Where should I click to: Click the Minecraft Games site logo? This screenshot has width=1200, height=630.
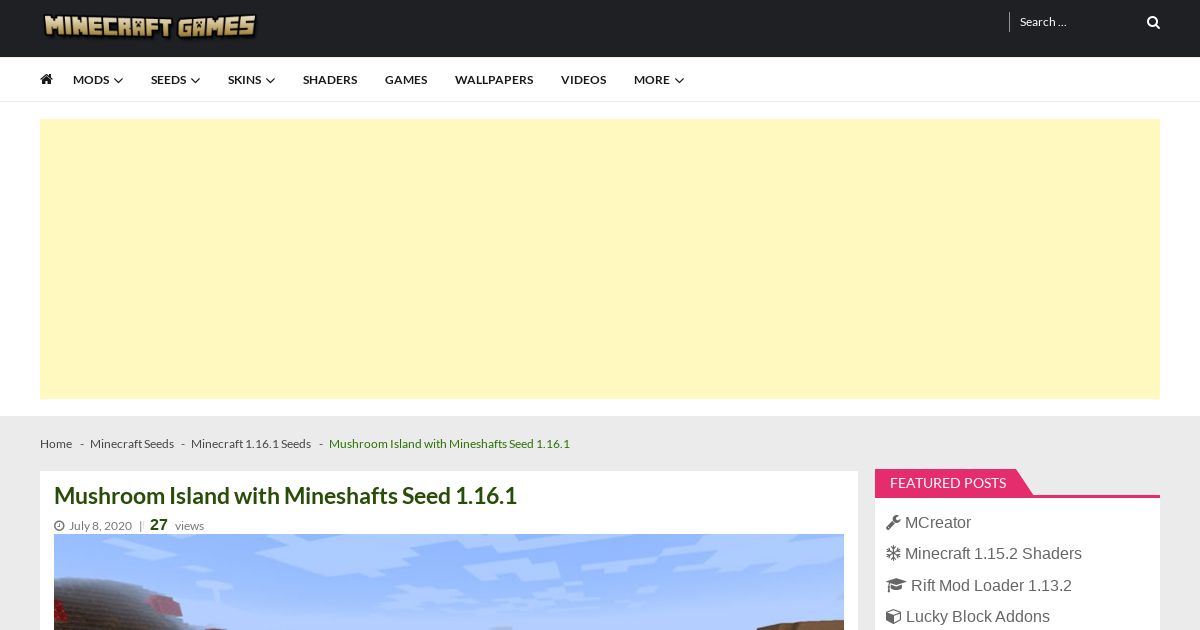click(150, 26)
